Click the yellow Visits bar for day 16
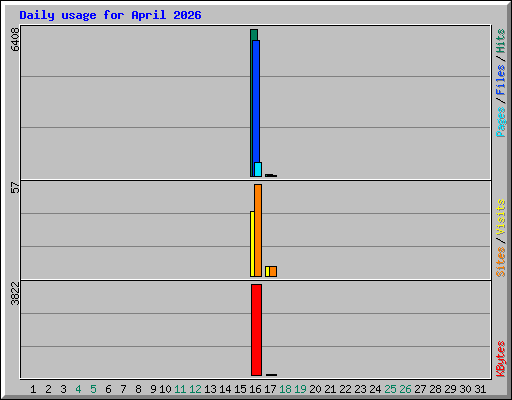 [x=252, y=244]
